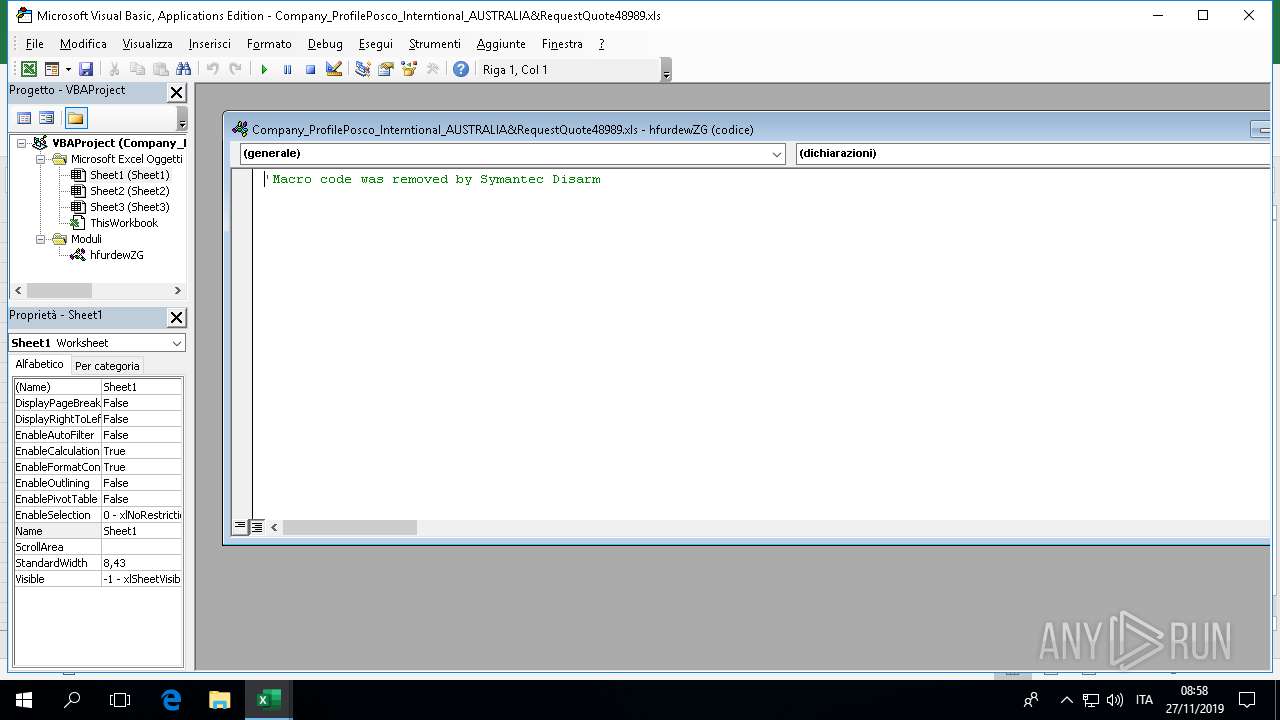
Task: Select Sheet1 (Sheet1) in project tree
Action: point(130,175)
